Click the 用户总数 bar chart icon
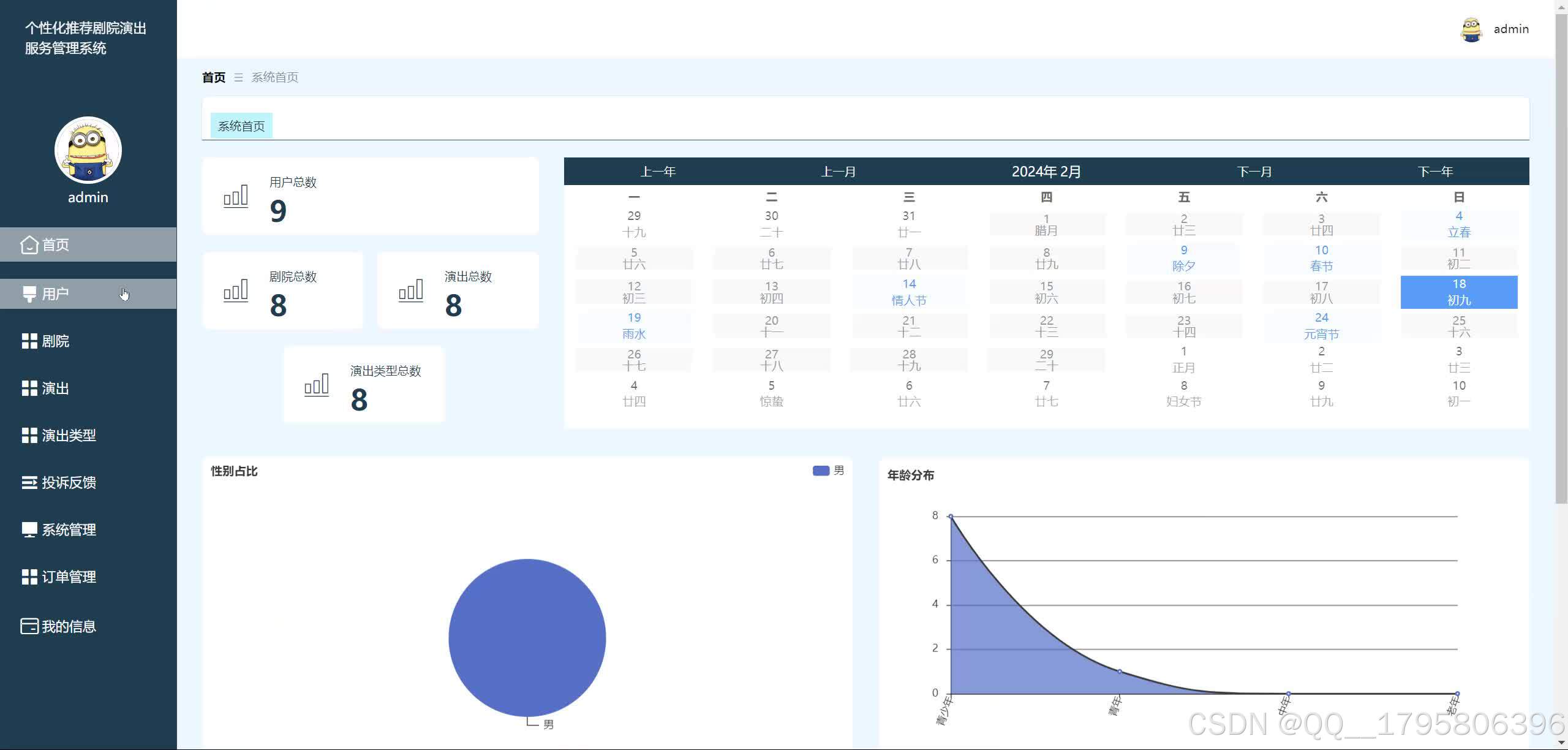The height and width of the screenshot is (750, 1568). (x=236, y=196)
